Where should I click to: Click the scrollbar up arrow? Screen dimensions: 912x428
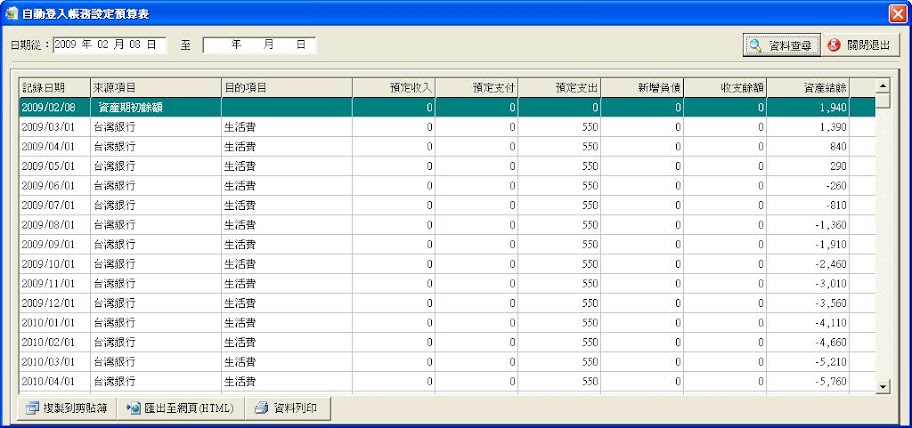click(x=883, y=86)
